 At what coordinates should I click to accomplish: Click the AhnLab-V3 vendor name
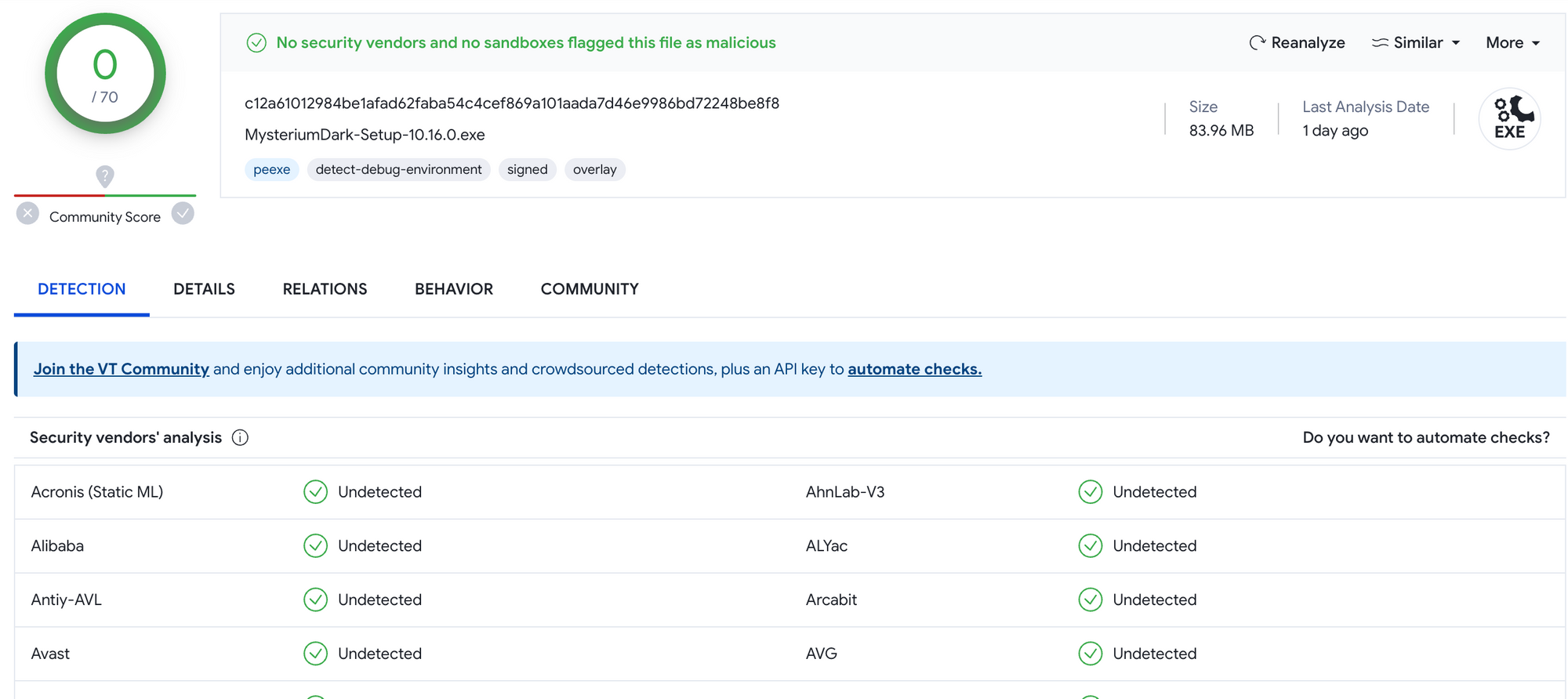coord(845,492)
